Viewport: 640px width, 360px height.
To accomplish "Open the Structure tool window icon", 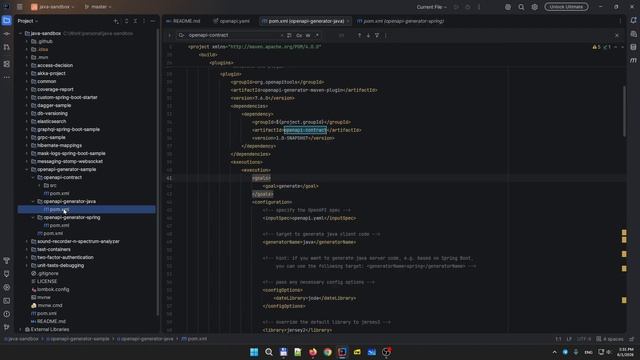I will (7, 64).
